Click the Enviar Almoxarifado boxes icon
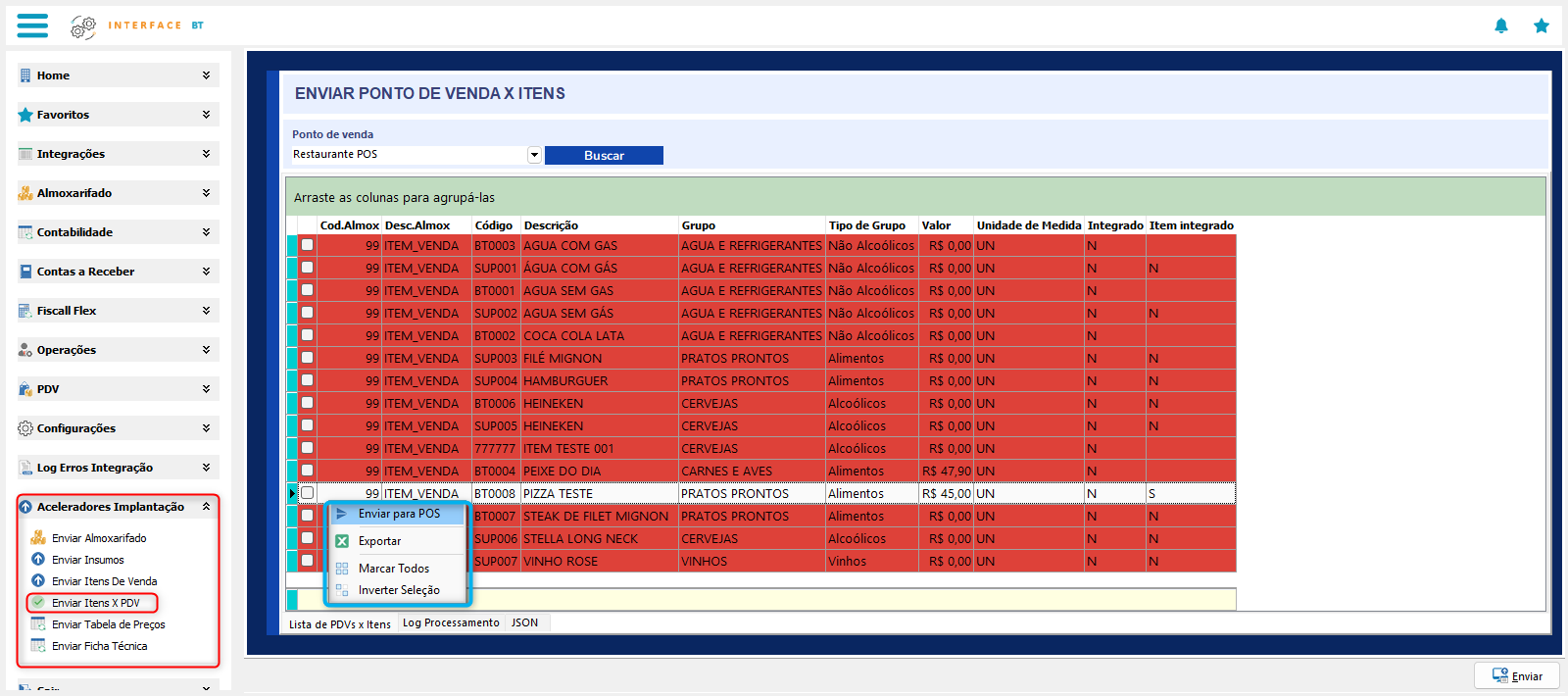 click(x=38, y=537)
